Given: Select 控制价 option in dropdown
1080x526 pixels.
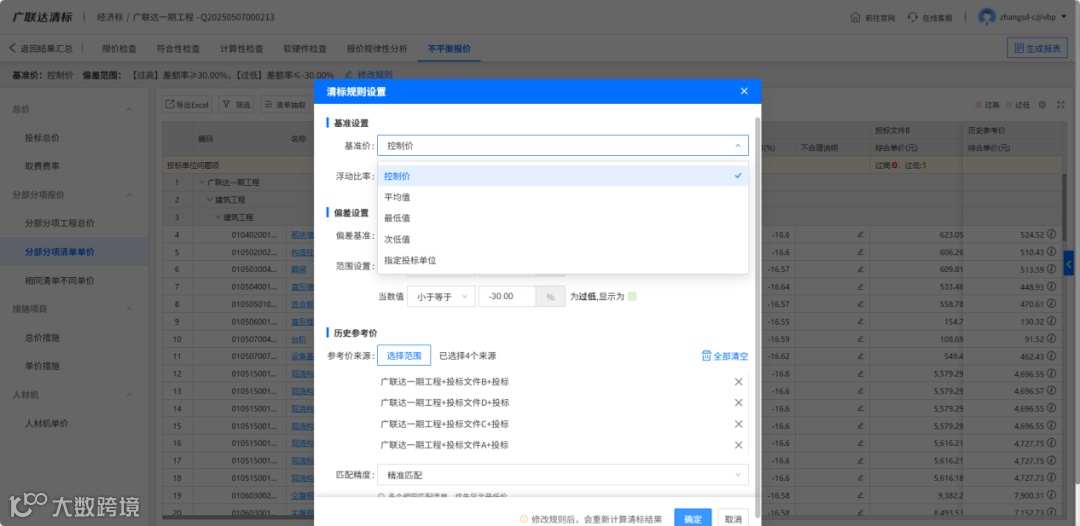Looking at the screenshot, I should [563, 176].
